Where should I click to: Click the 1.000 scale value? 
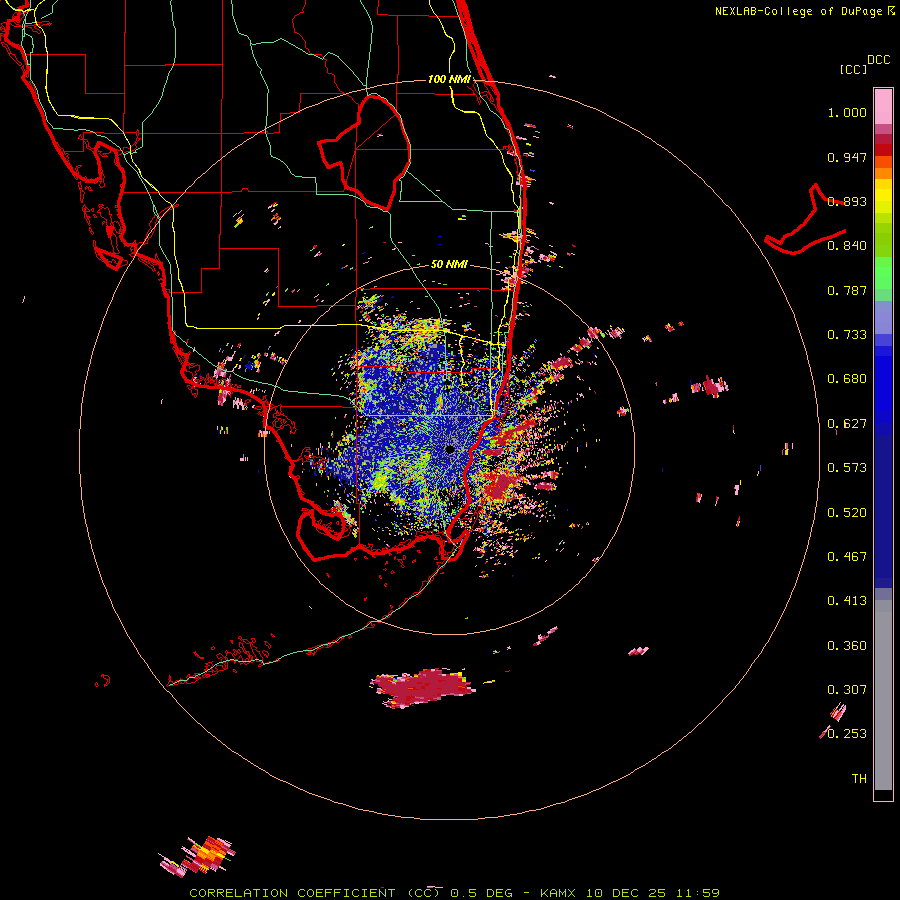[x=847, y=112]
